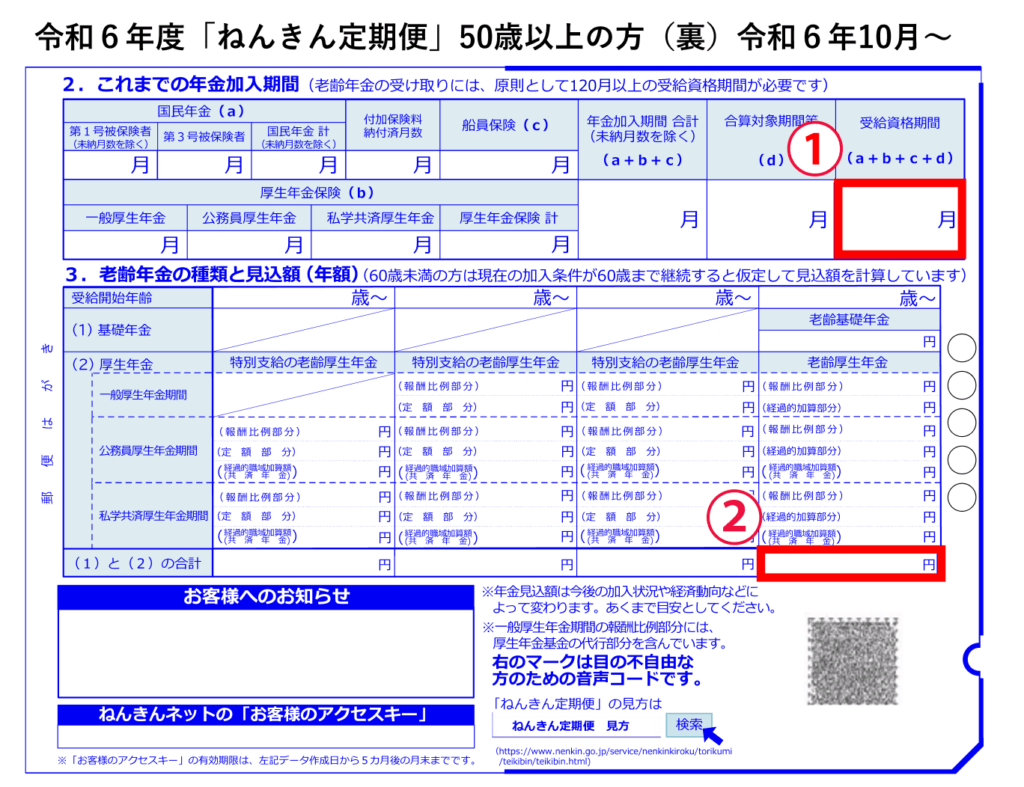The height and width of the screenshot is (787, 1024).
Task: Click the 厚生年金保険 (b) header row
Action: [x=320, y=193]
